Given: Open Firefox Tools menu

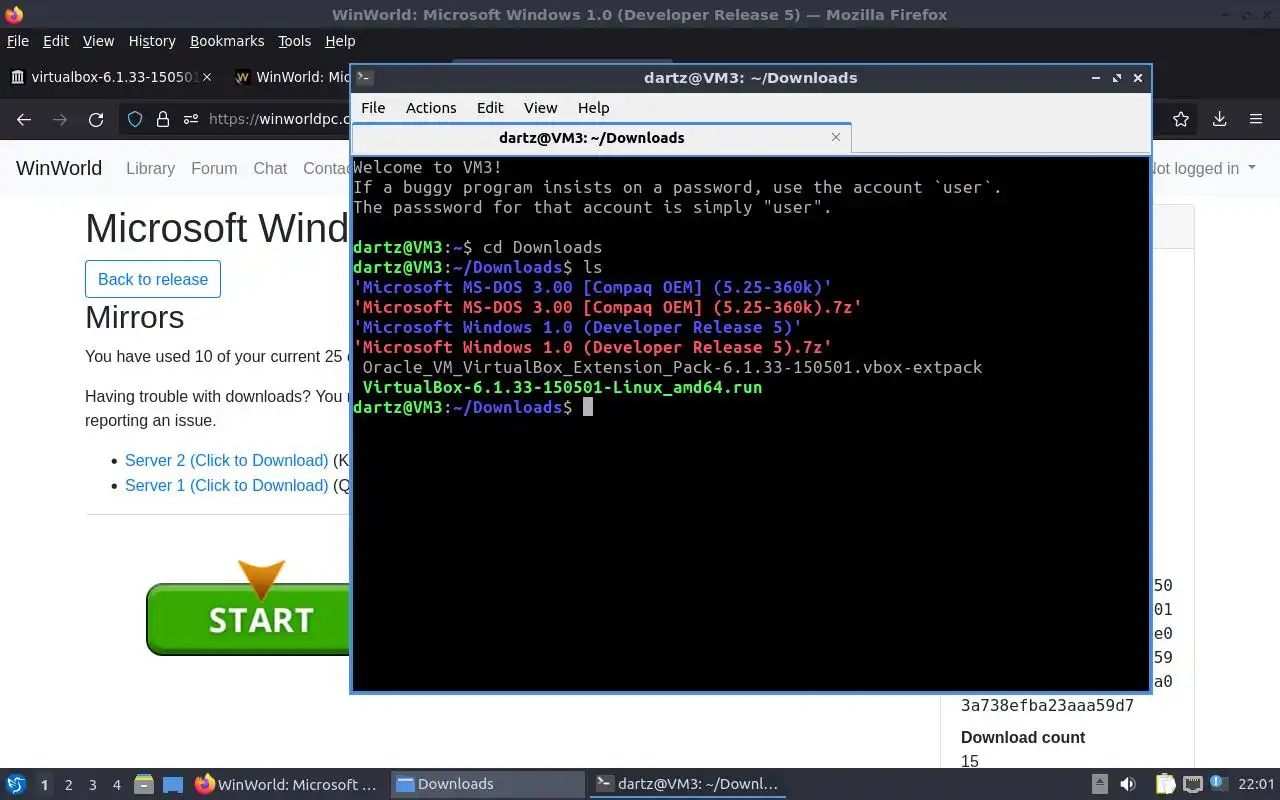Looking at the screenshot, I should click(294, 41).
